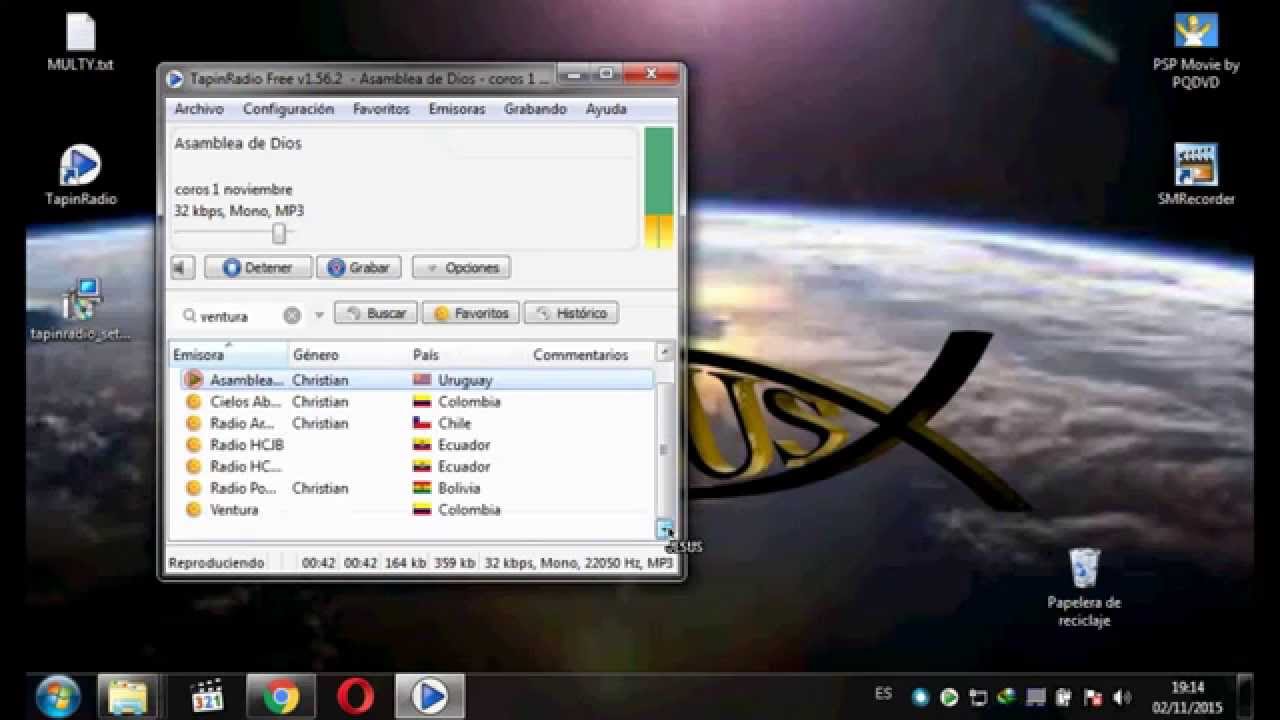Click the station list scroll down arrow
This screenshot has width=1280, height=720.
point(665,530)
